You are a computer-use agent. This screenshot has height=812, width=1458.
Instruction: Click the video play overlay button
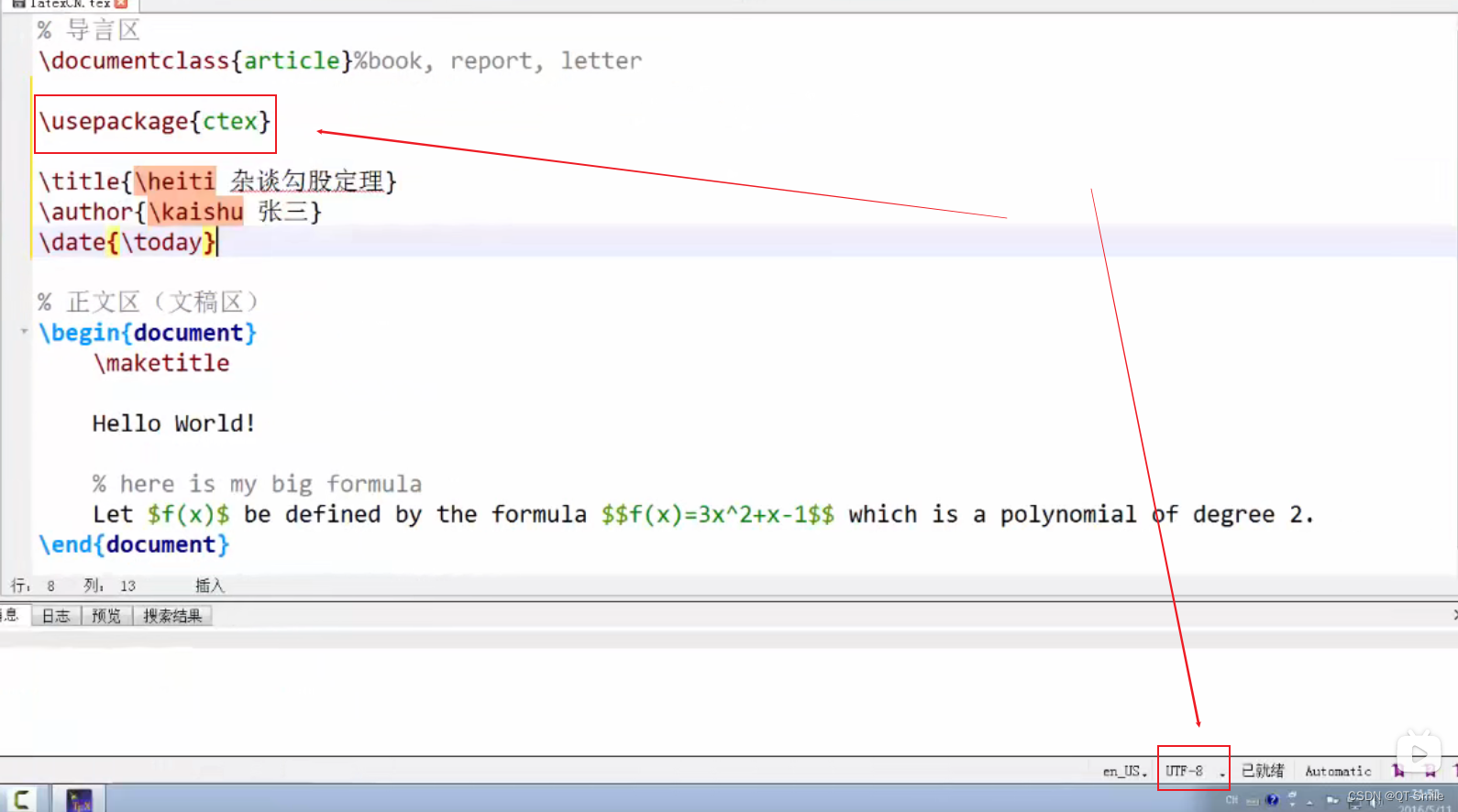pos(1419,754)
